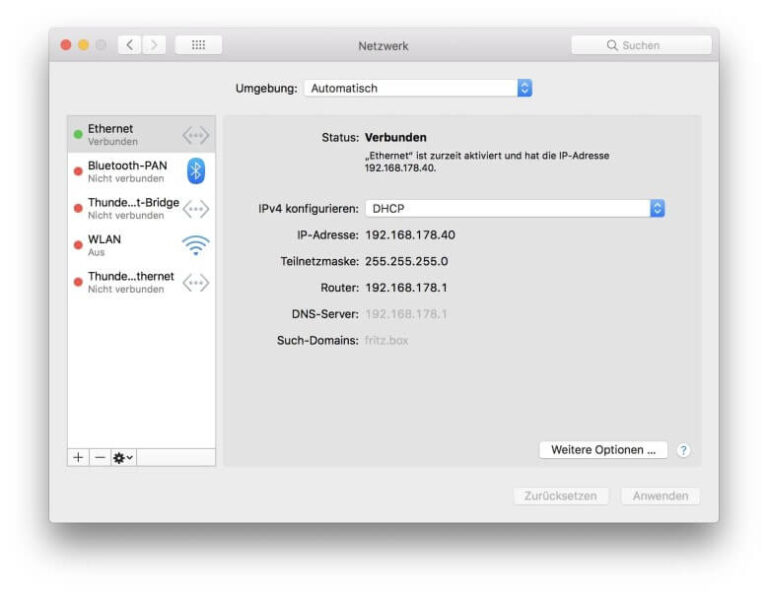768x593 pixels.
Task: Click the blue stepper arrows of Umgebung
Action: coord(525,88)
